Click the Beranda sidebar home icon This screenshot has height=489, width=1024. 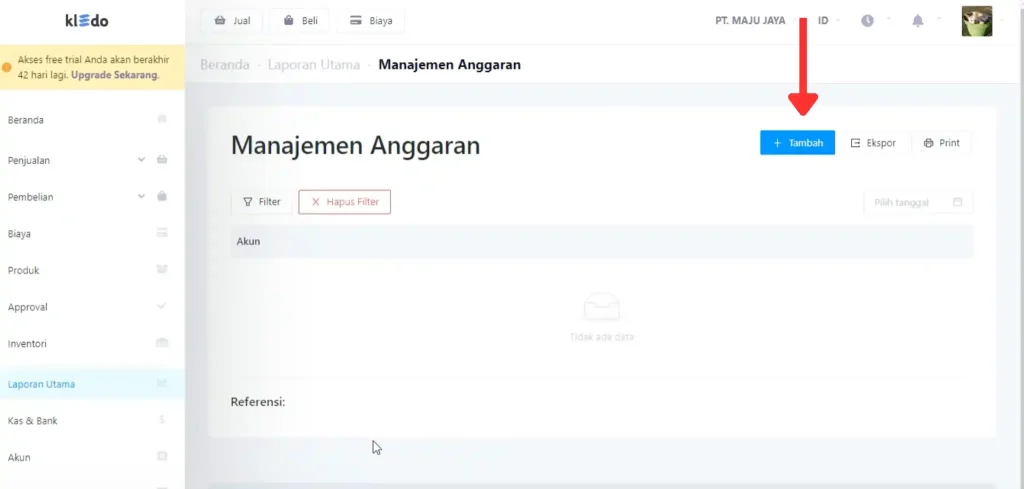pyautogui.click(x=162, y=119)
